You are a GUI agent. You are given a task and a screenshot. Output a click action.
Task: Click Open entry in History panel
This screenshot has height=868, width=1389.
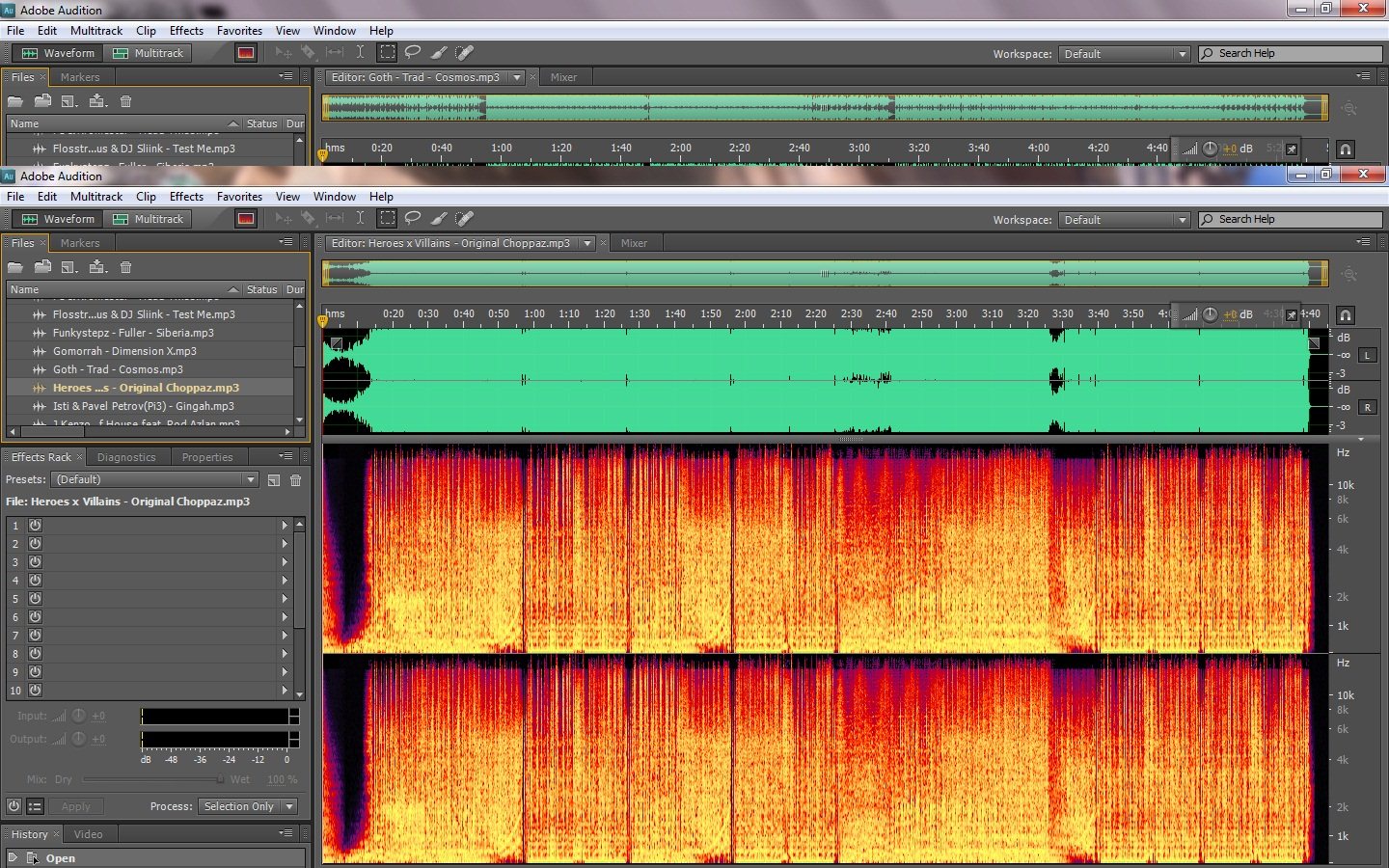pyautogui.click(x=60, y=858)
